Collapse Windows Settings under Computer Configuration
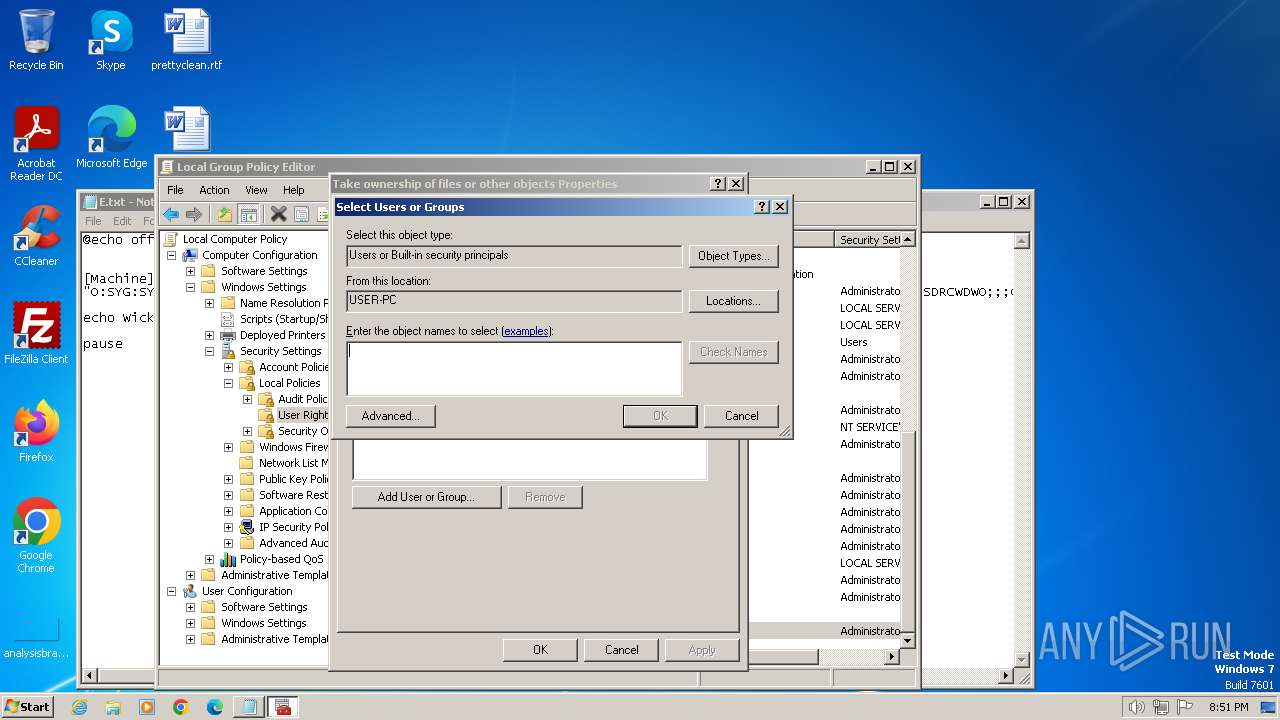The image size is (1280, 720). pos(190,287)
